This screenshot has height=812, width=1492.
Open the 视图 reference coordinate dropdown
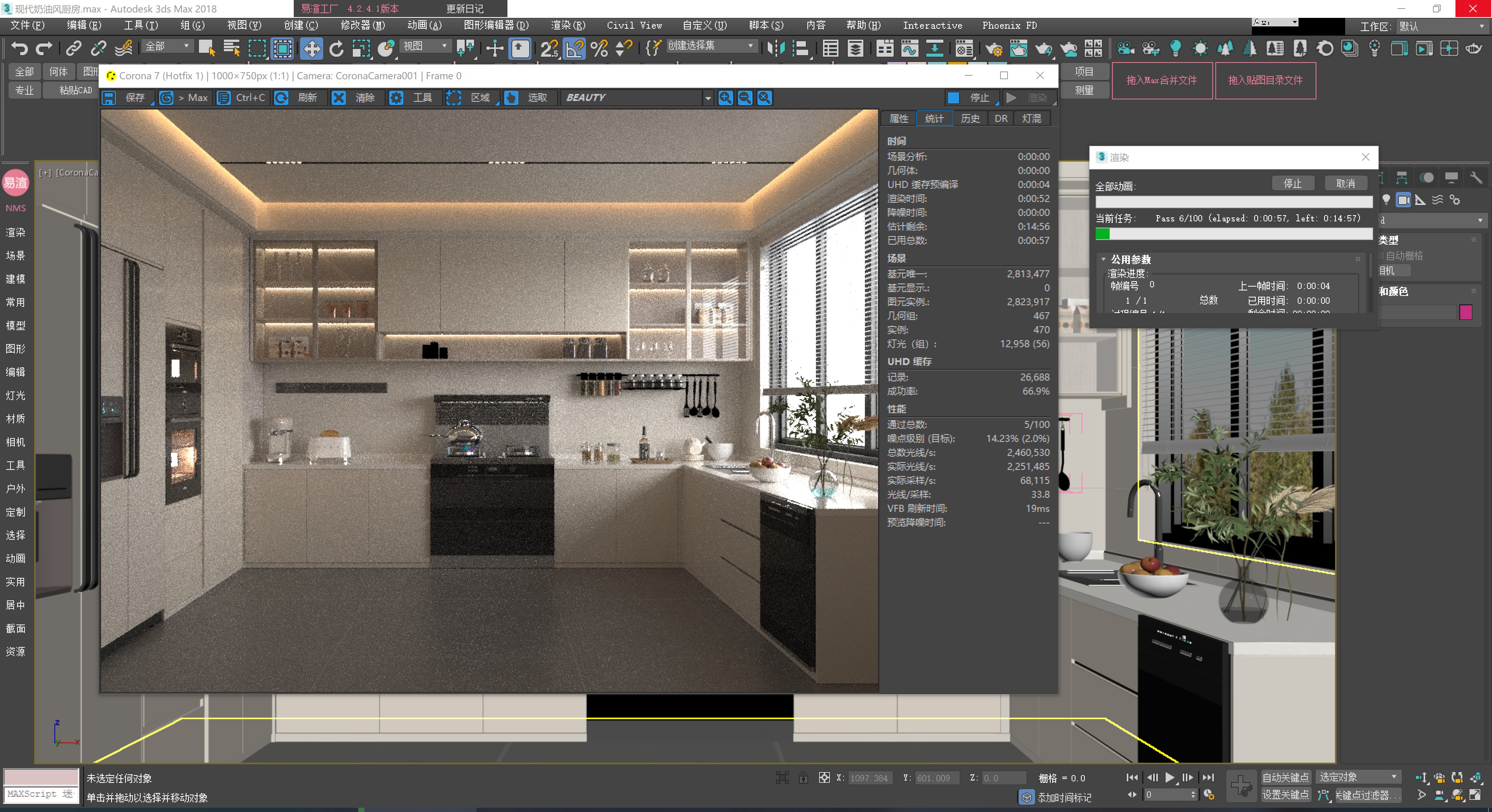426,46
